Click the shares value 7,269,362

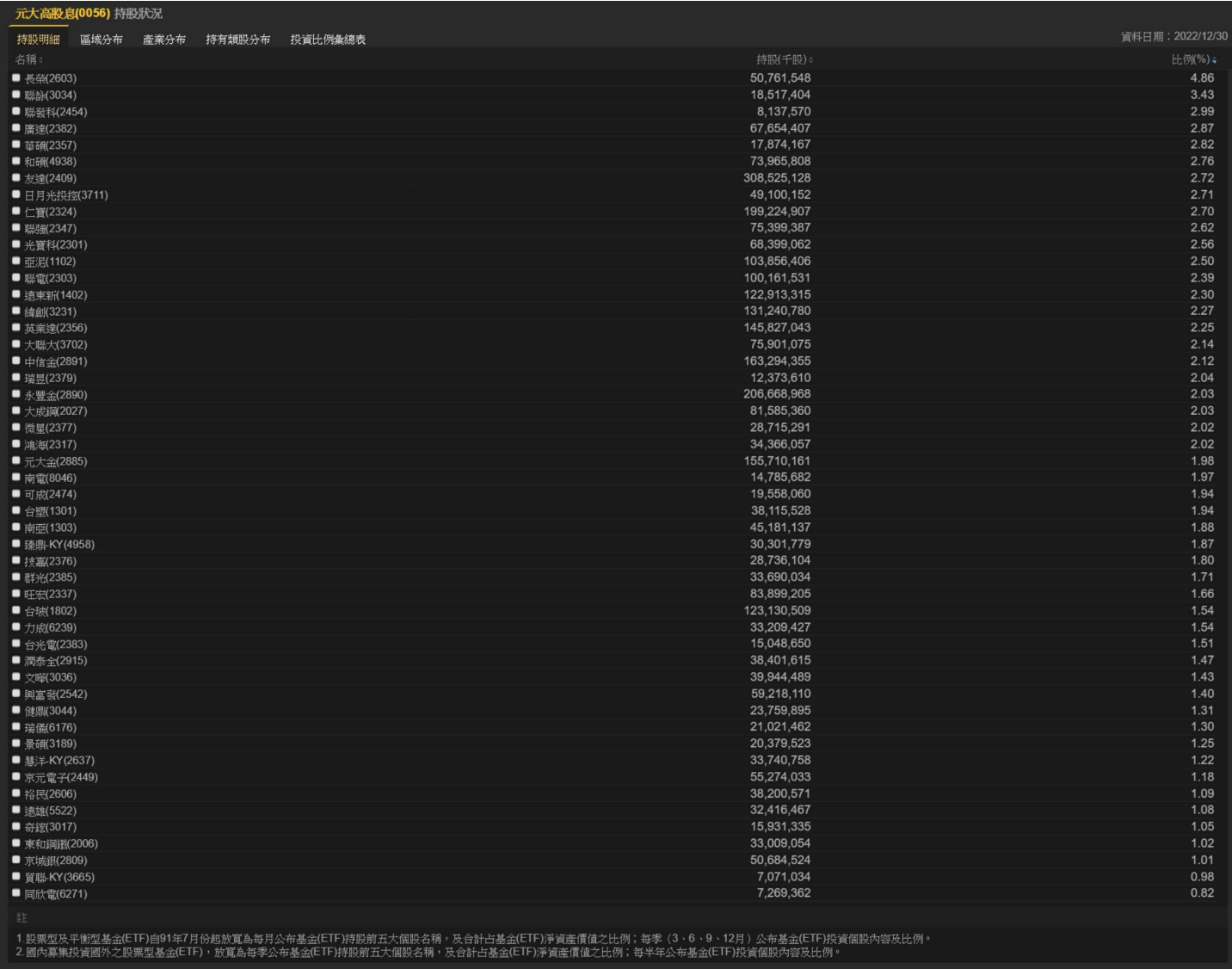[784, 893]
